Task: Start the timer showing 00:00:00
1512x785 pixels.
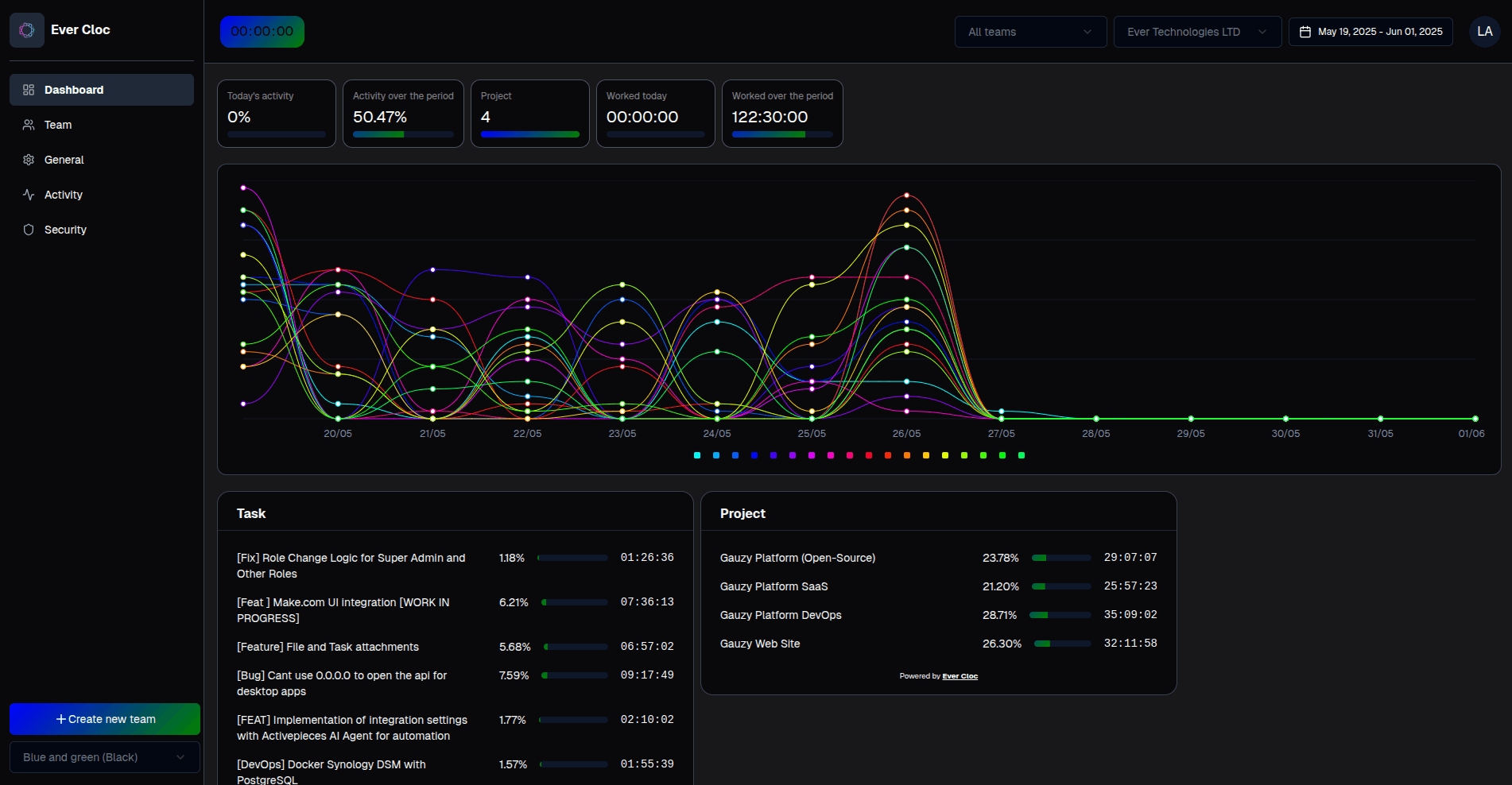Action: [262, 32]
